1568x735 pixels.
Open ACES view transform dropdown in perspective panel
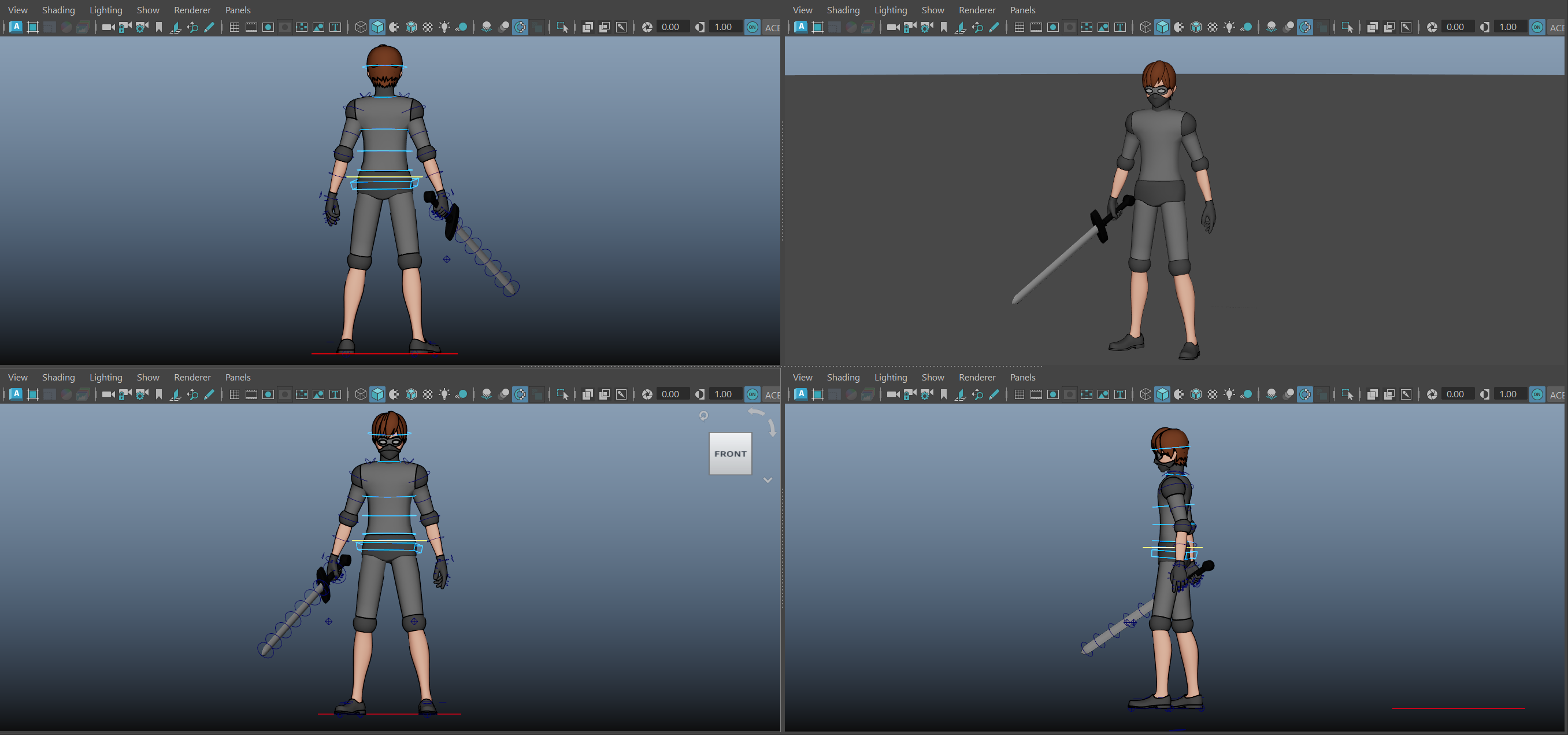(1557, 27)
